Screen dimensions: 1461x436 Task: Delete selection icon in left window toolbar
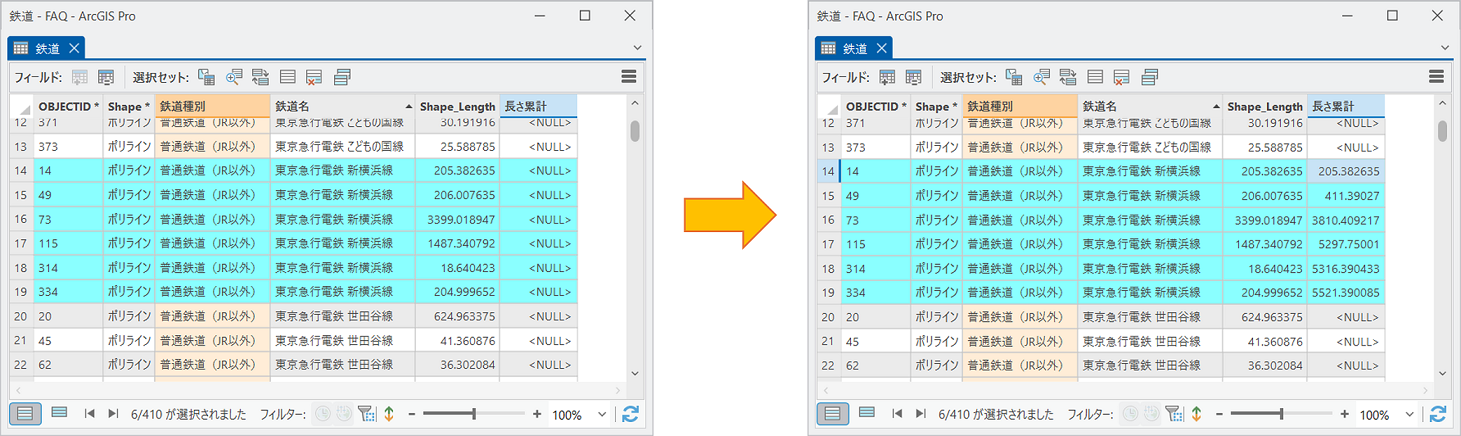[314, 77]
